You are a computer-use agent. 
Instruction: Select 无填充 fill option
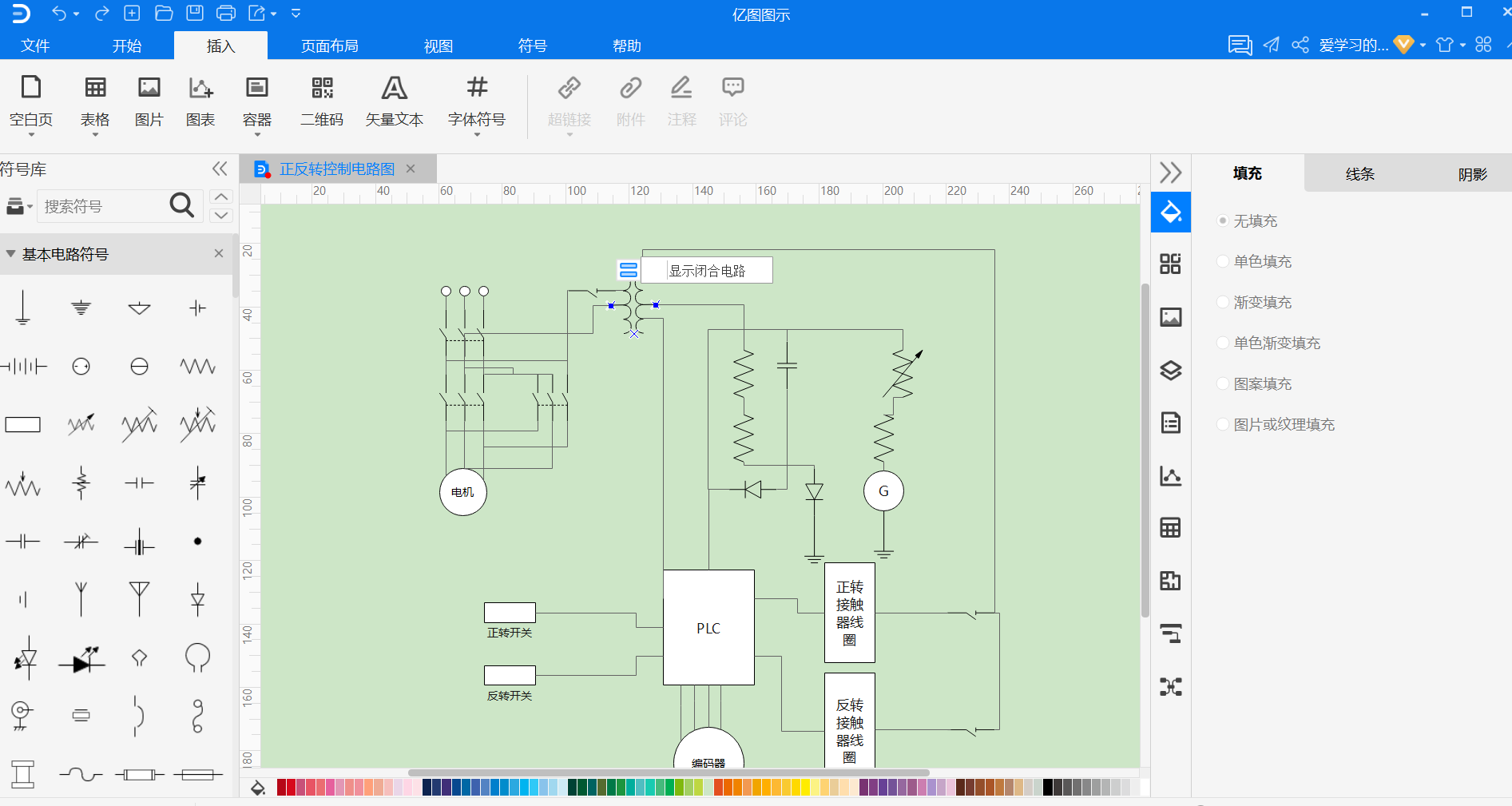1247,220
